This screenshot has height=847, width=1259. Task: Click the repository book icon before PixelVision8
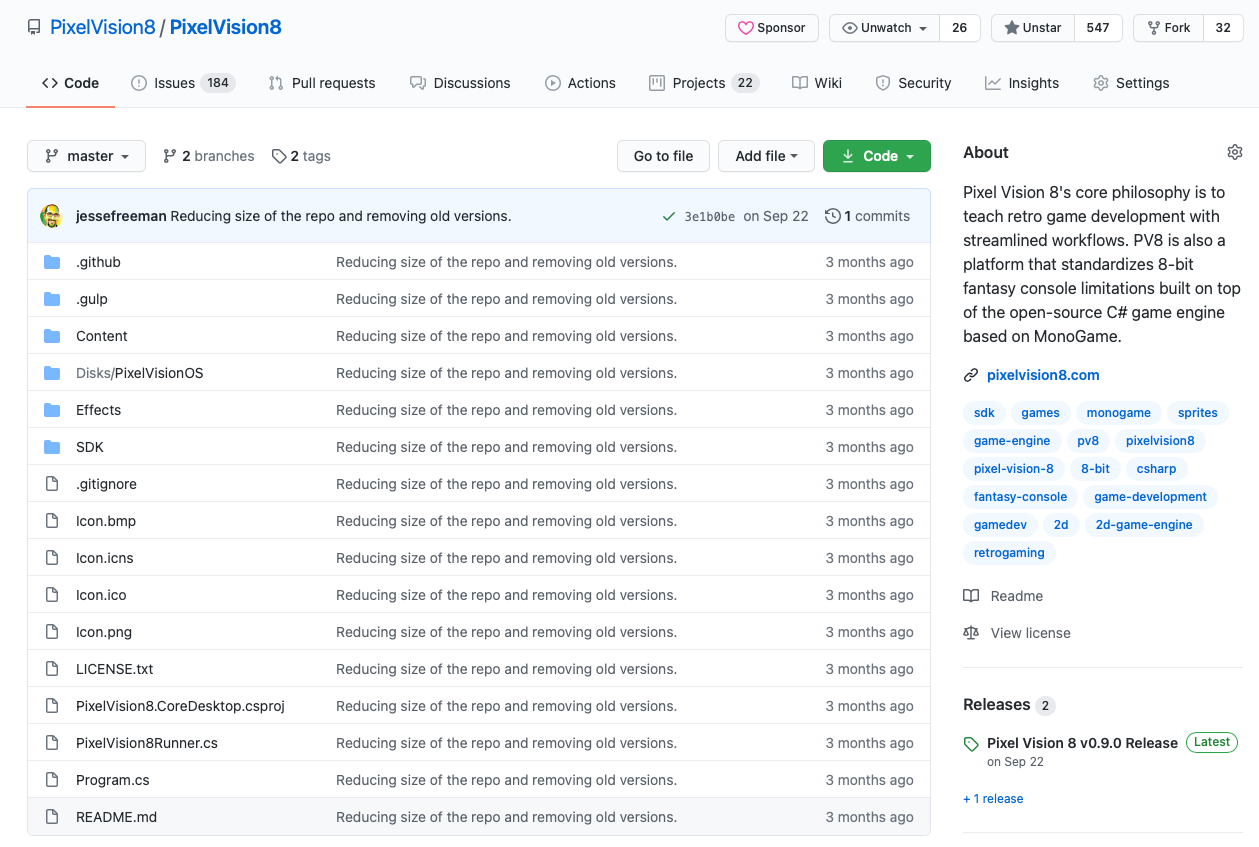34,27
